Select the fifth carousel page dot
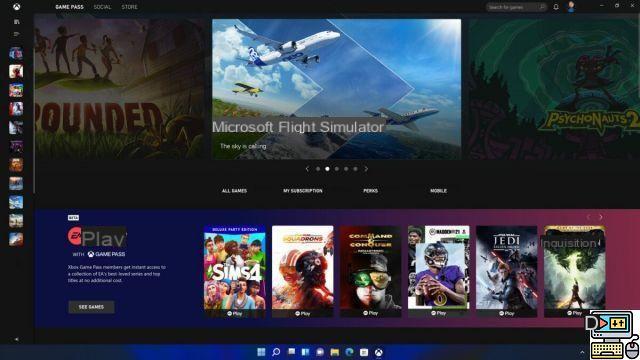The image size is (640, 360). (356, 169)
